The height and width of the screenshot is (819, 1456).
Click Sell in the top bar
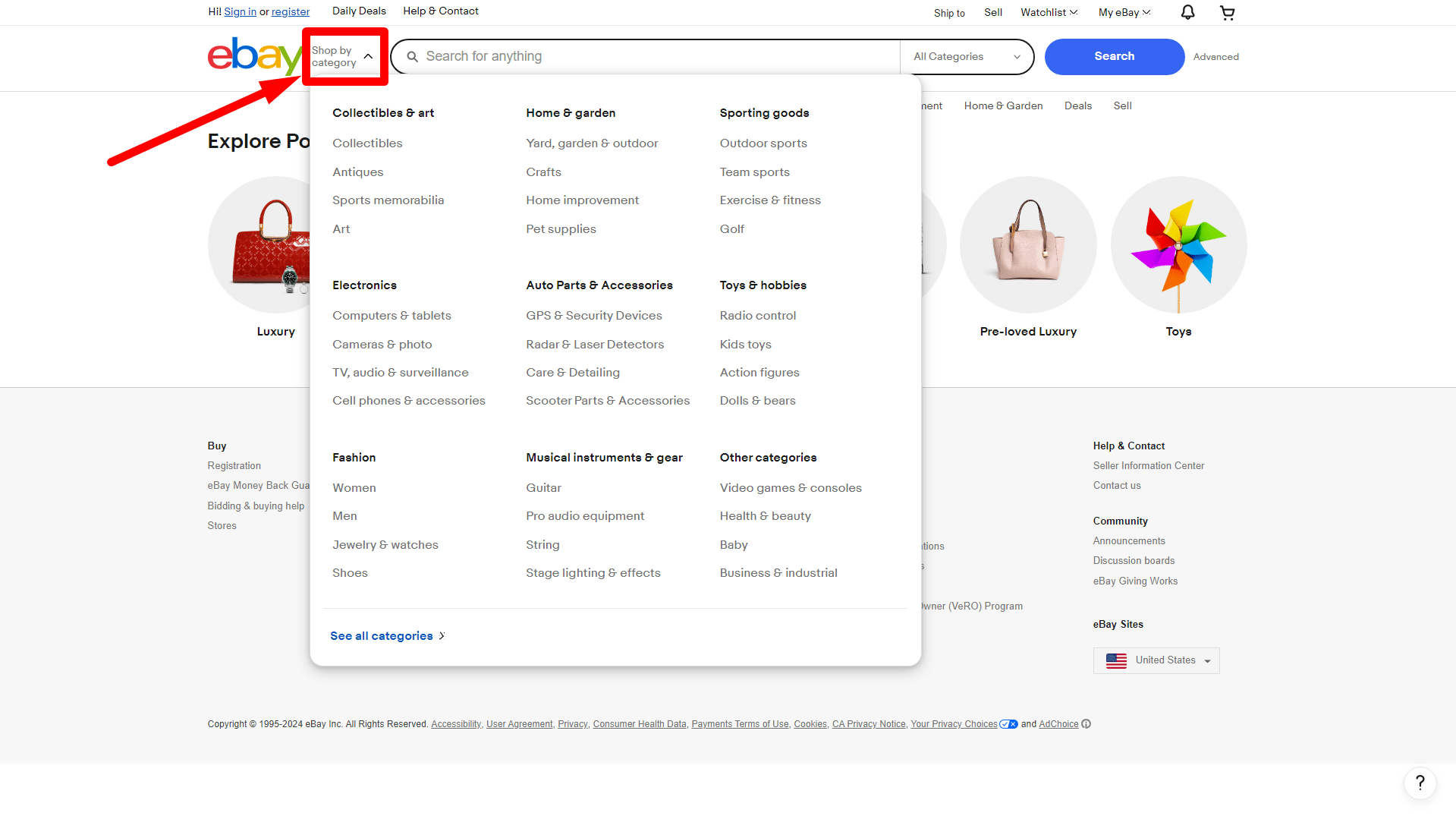click(x=993, y=12)
